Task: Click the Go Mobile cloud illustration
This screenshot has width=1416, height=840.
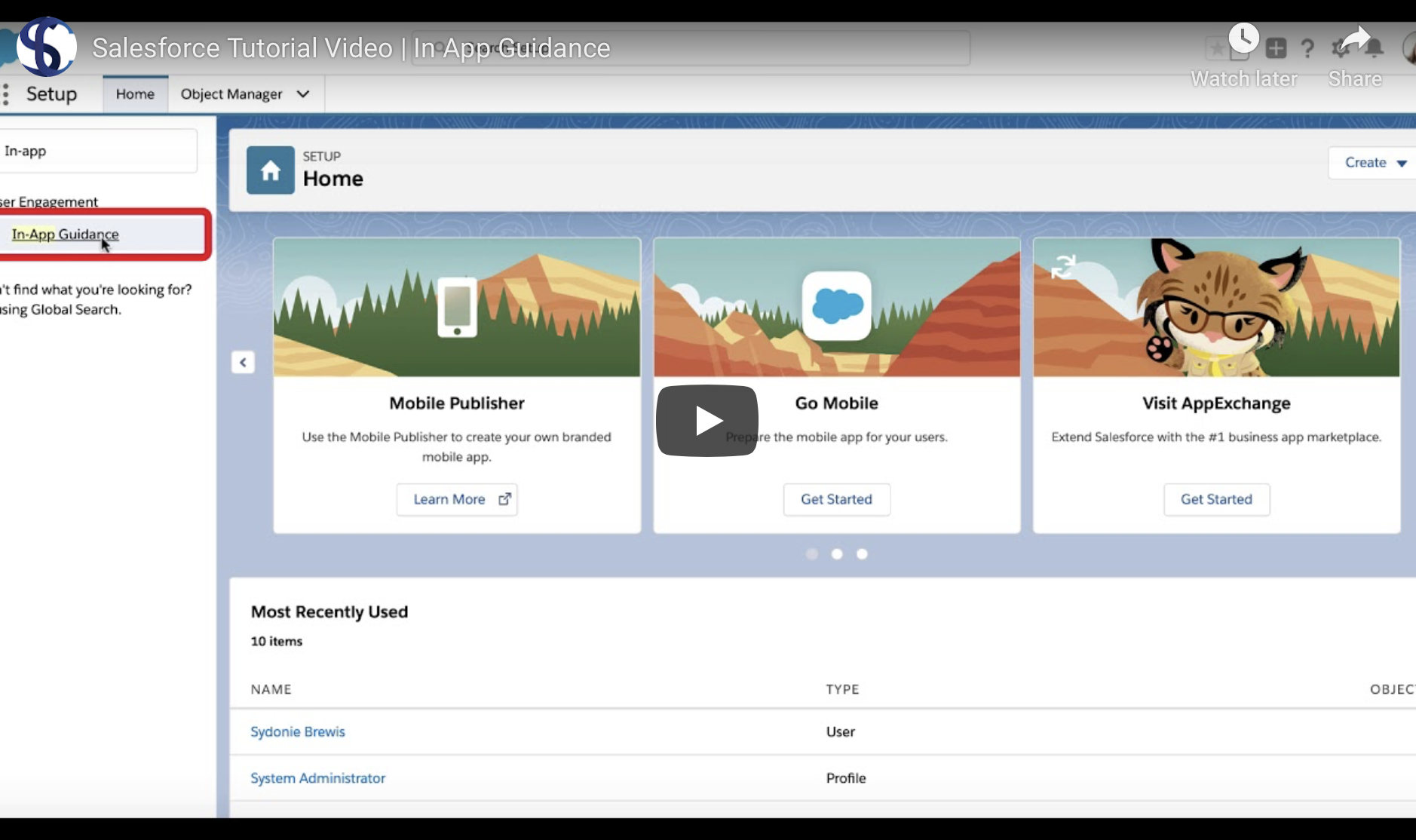Action: pyautogui.click(x=837, y=306)
